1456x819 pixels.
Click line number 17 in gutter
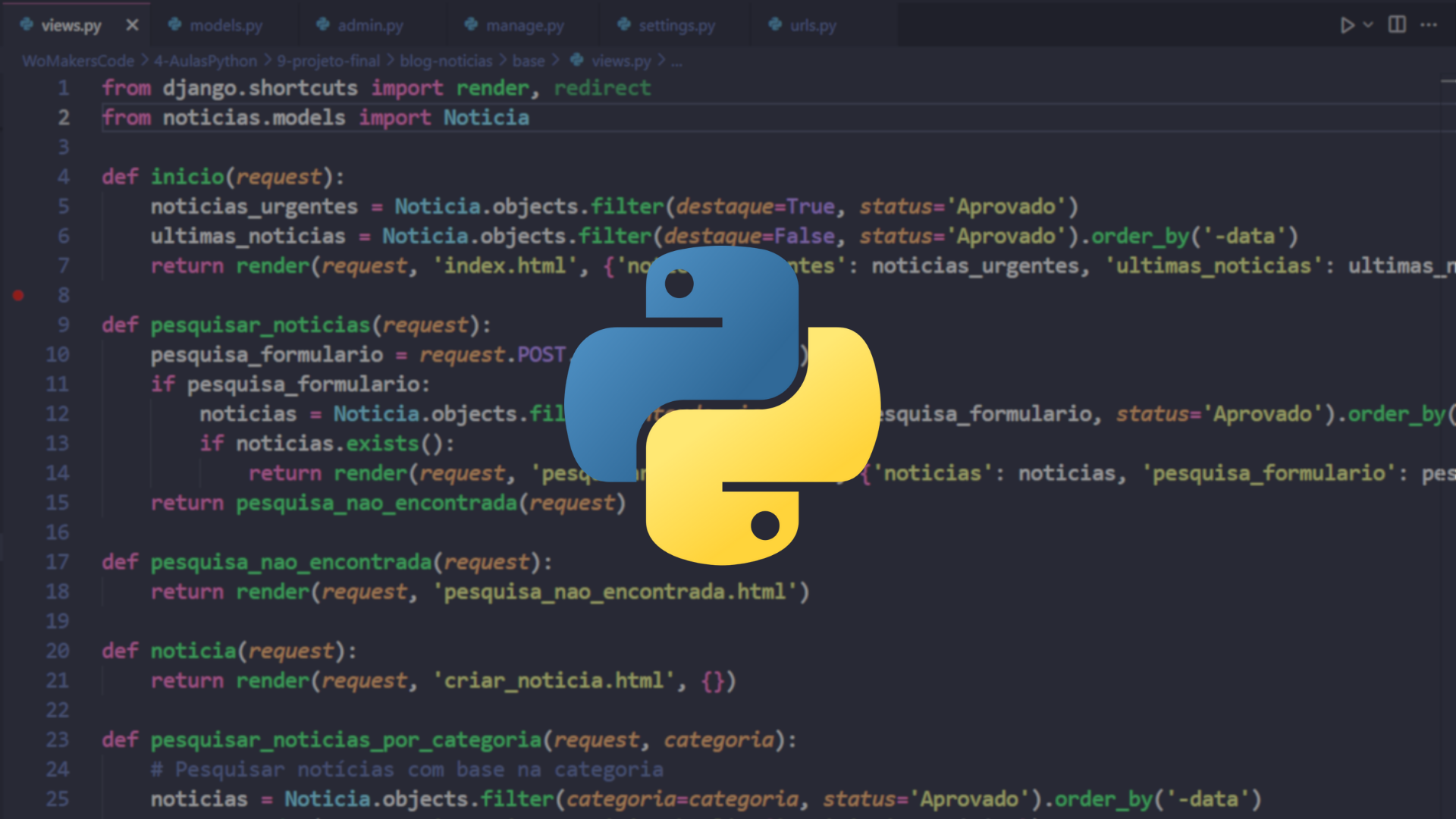pyautogui.click(x=58, y=562)
